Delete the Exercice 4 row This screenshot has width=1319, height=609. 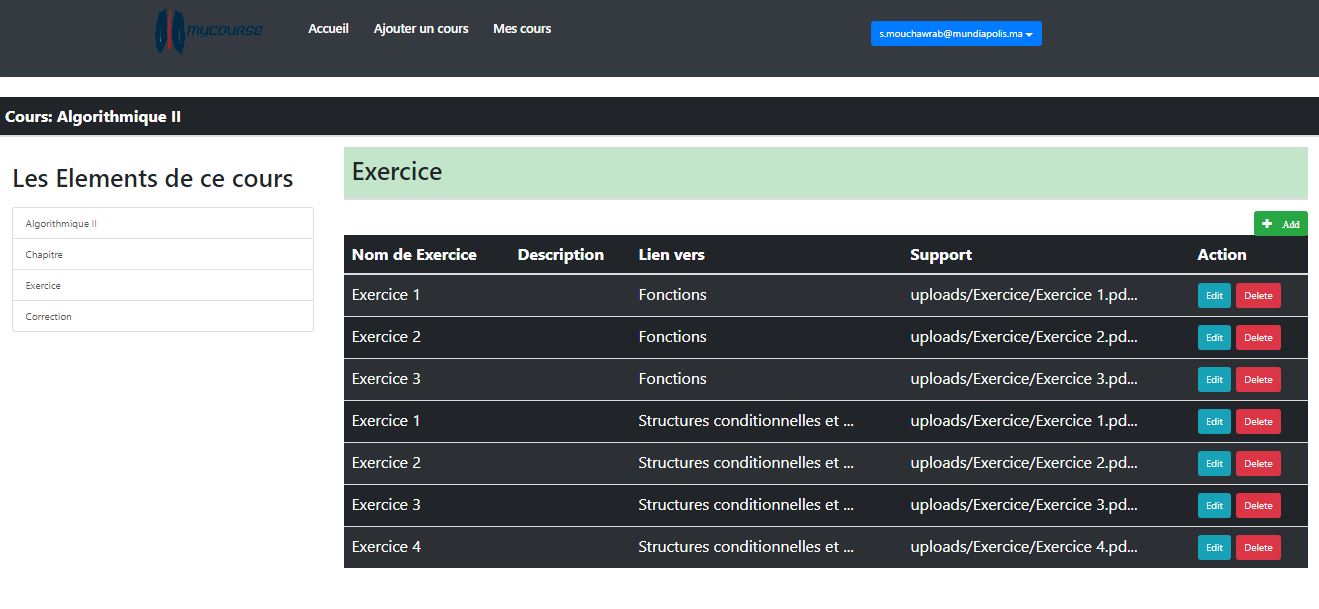(1258, 548)
